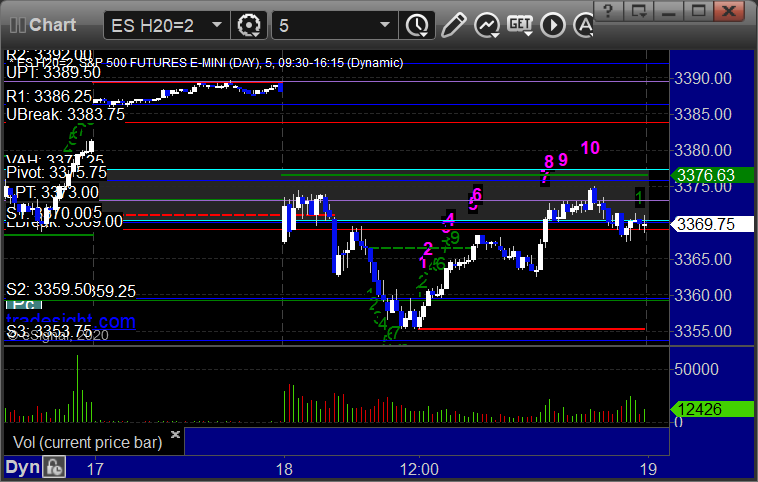758x482 pixels.
Task: Open the symbol settings gear icon
Action: (249, 25)
